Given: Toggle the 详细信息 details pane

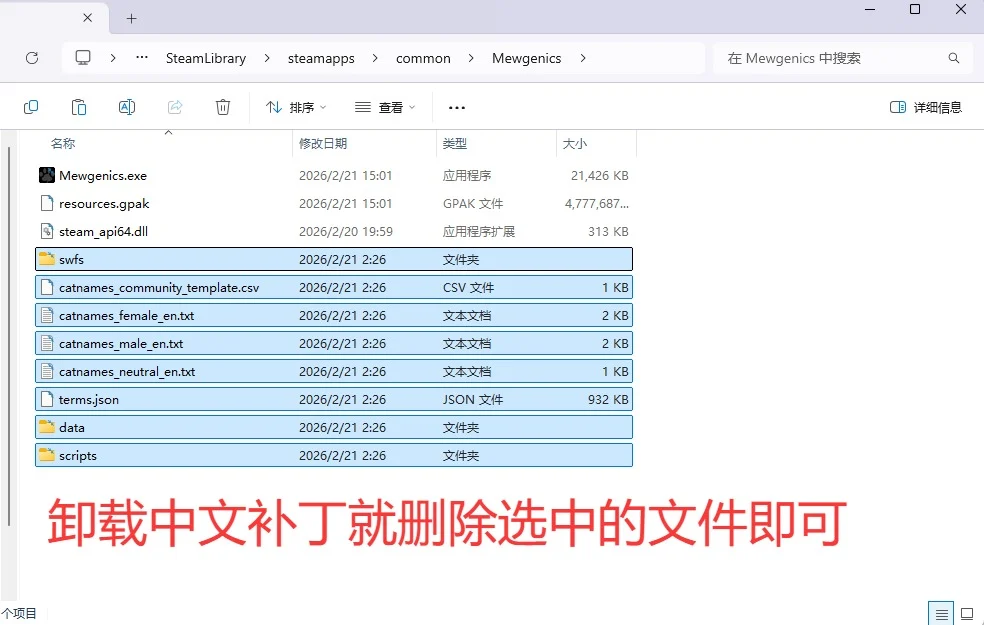Looking at the screenshot, I should (x=926, y=107).
